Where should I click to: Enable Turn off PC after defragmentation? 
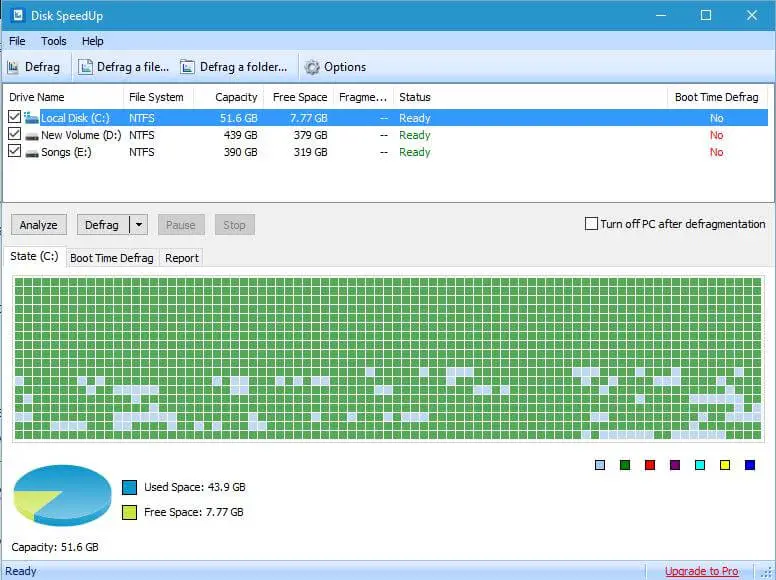591,224
